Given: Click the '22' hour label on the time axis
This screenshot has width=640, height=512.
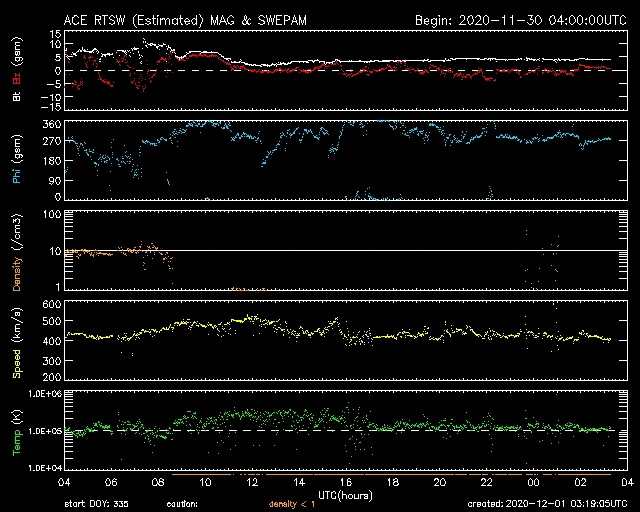Looking at the screenshot, I should tap(487, 483).
